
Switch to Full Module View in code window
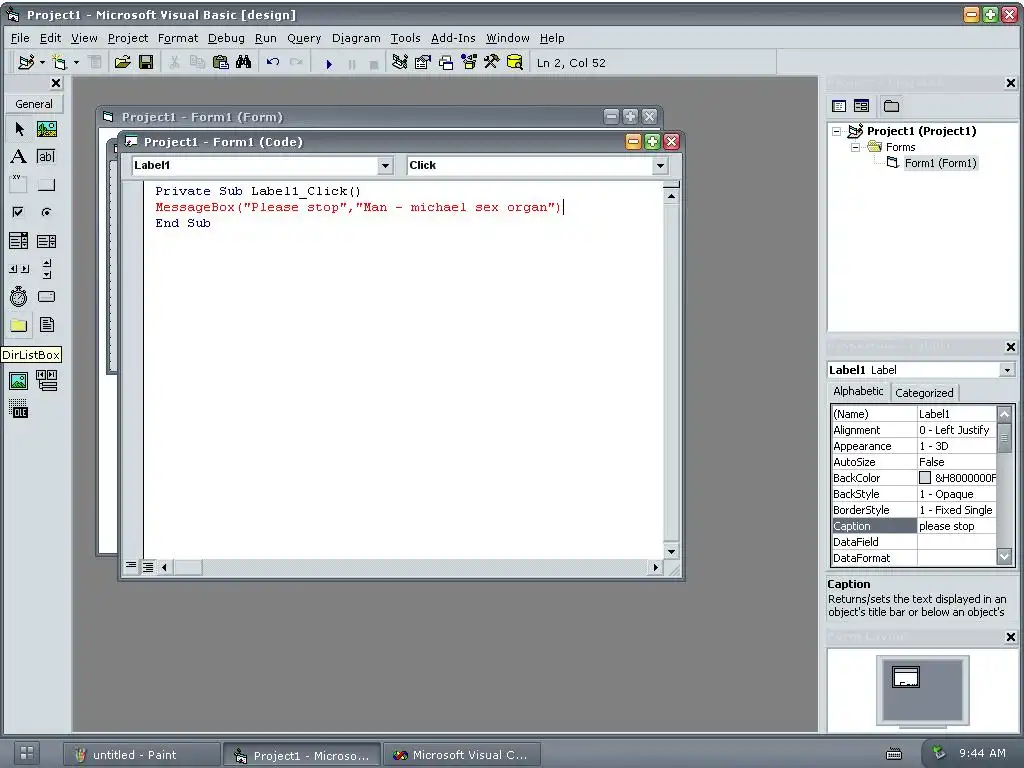pyautogui.click(x=148, y=567)
